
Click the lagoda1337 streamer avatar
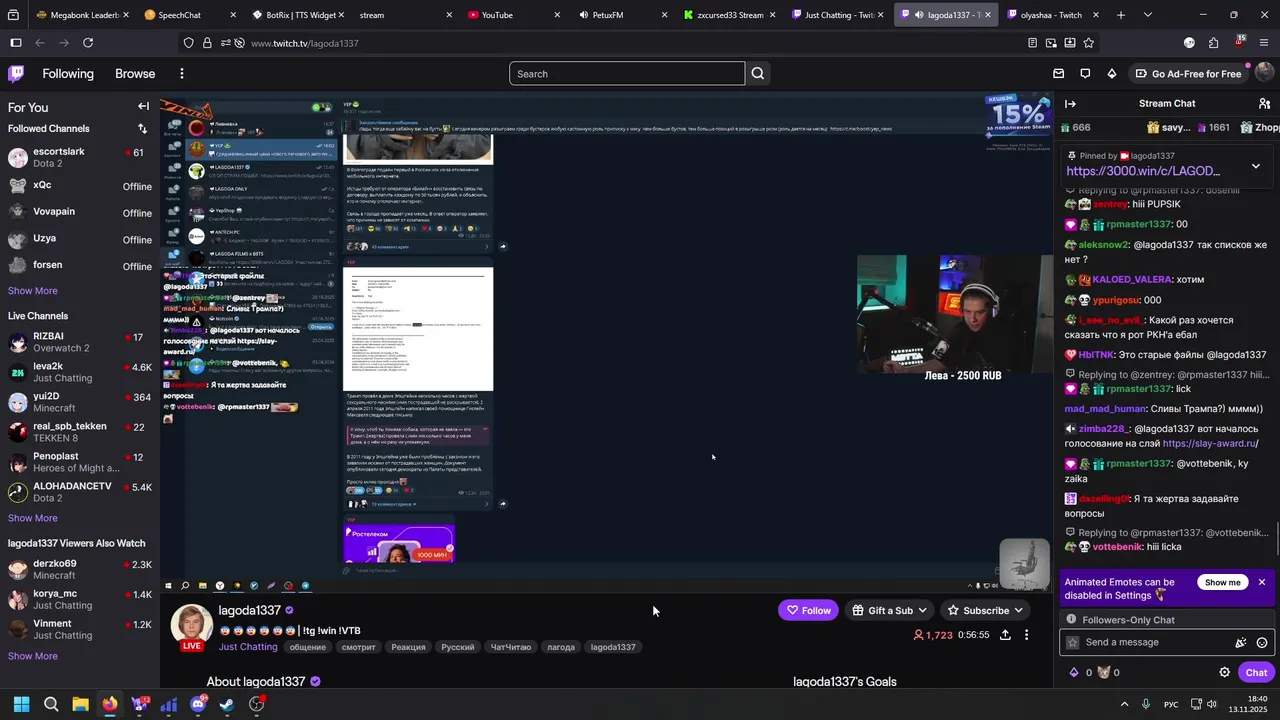[192, 625]
